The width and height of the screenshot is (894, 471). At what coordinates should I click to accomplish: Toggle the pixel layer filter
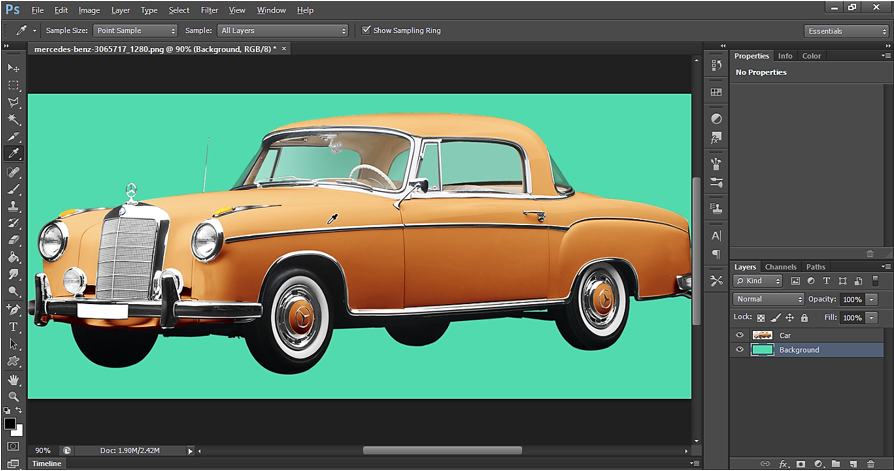(x=795, y=281)
